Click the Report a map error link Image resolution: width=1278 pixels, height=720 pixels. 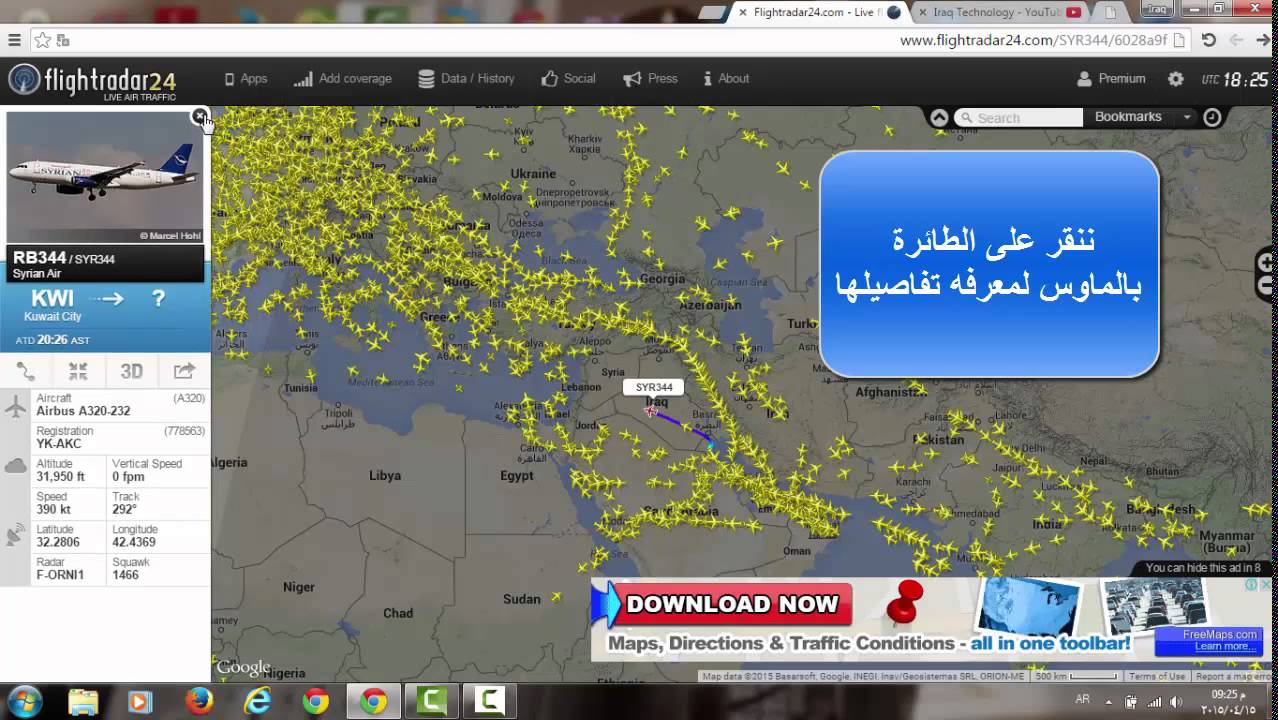1236,677
